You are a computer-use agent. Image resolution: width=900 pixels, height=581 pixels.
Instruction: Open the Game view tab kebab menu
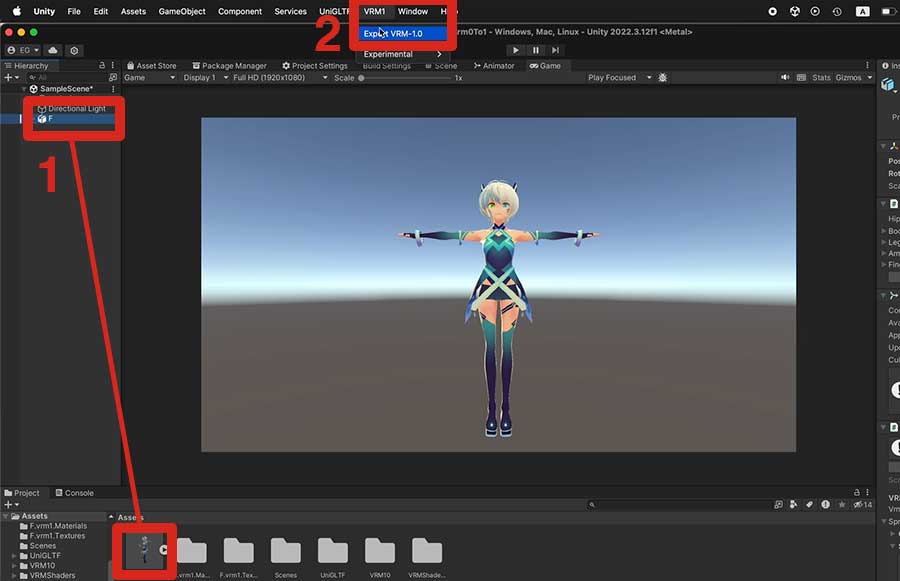[867, 65]
